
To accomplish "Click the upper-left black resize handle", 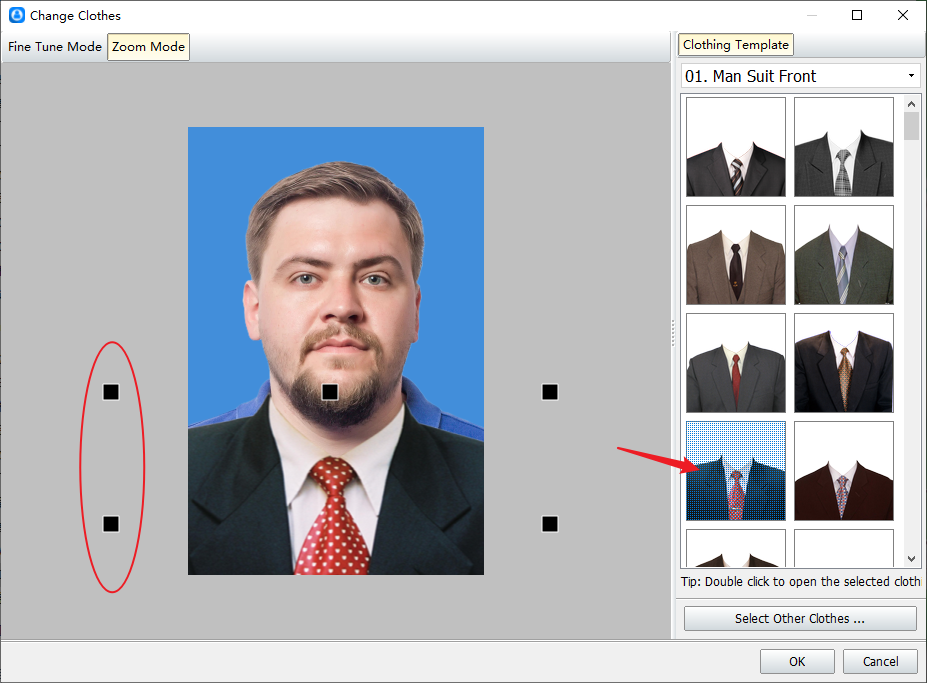I will [x=111, y=392].
